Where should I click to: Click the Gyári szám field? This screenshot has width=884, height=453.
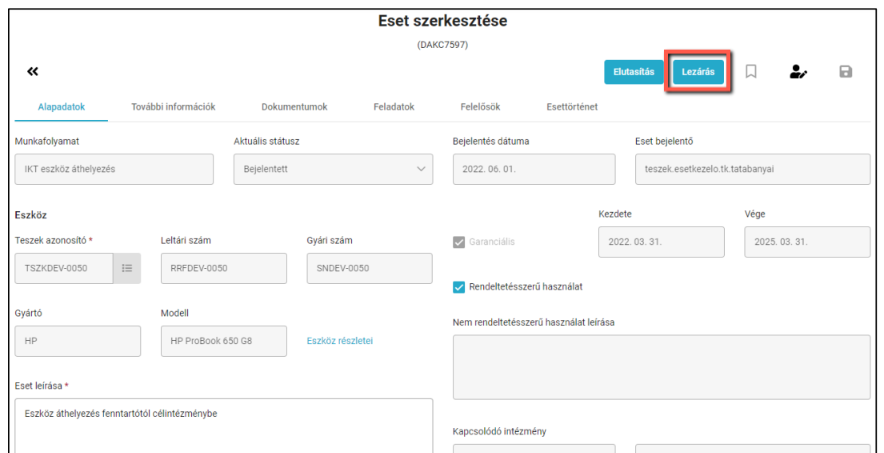[370, 268]
